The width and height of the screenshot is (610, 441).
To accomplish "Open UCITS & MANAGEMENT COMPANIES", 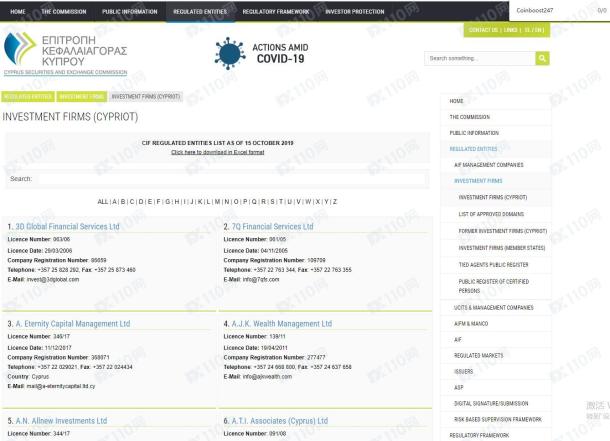I will [x=496, y=308].
